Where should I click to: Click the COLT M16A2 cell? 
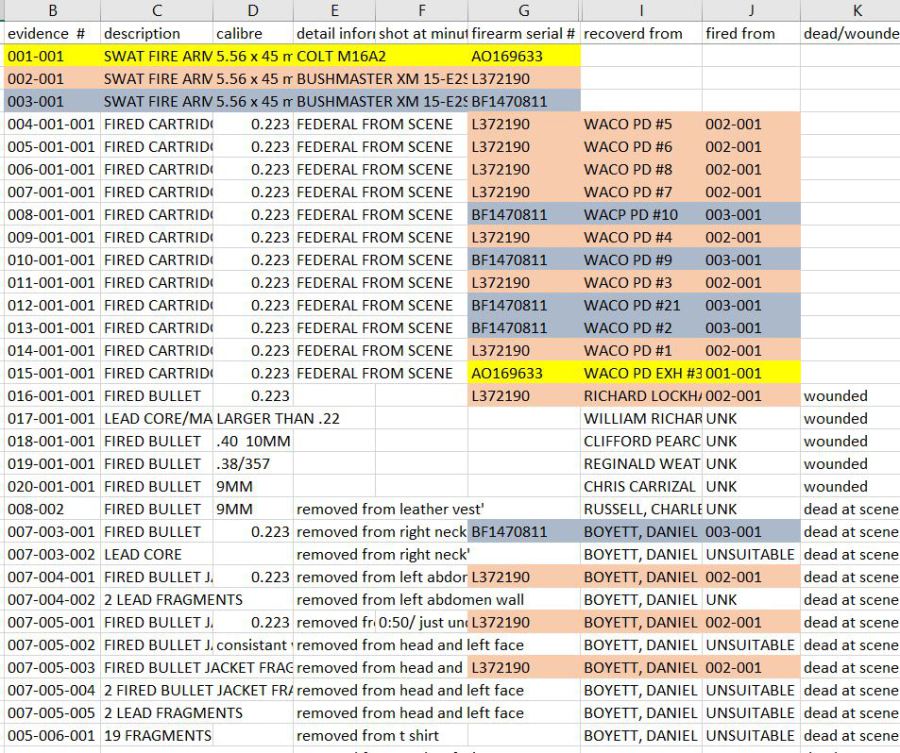click(x=335, y=56)
